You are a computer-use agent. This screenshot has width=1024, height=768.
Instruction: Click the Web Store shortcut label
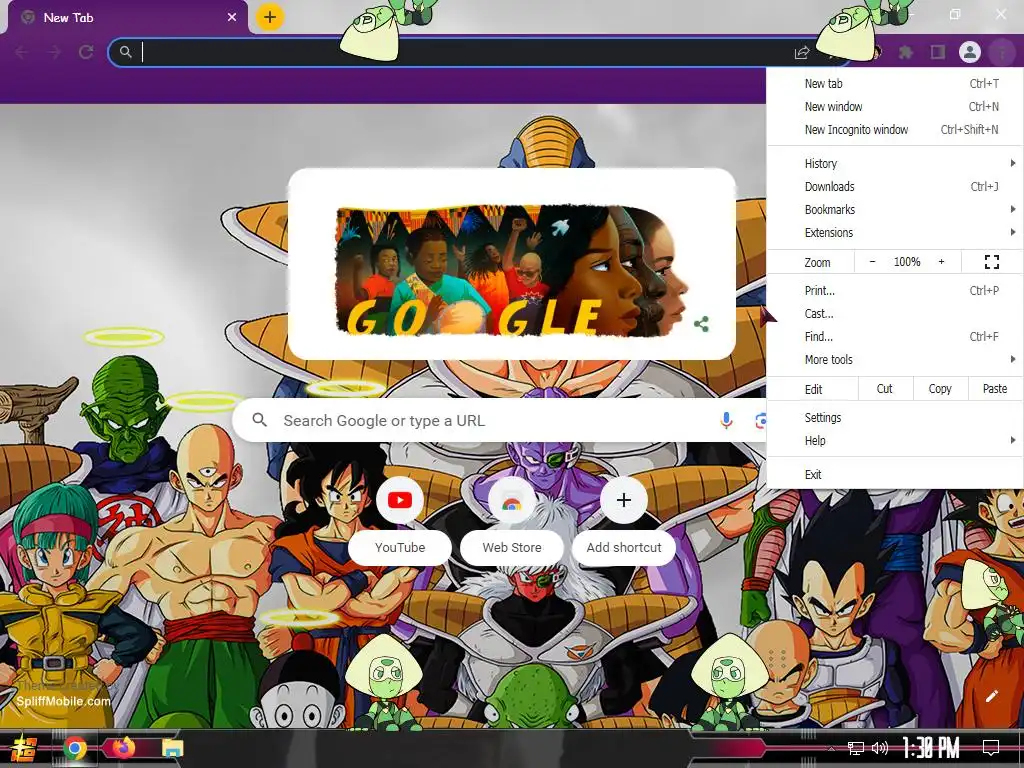(512, 547)
